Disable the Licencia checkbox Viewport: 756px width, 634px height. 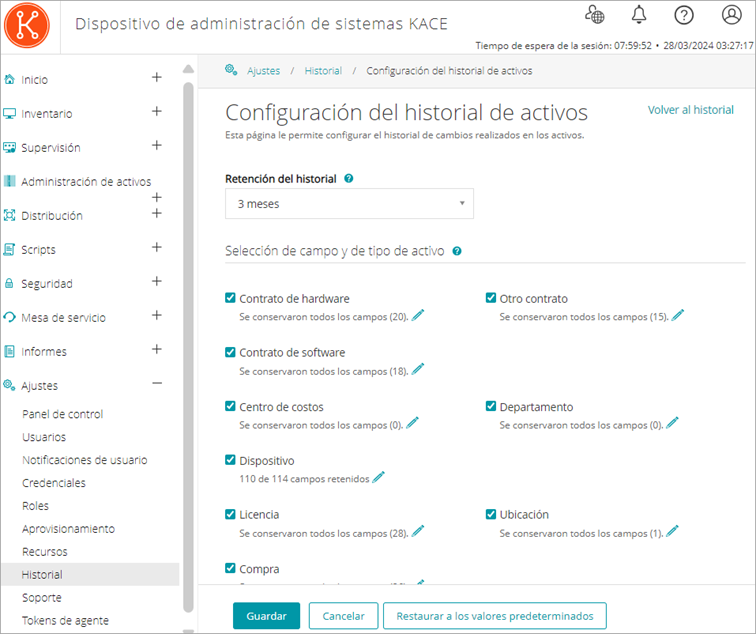(x=230, y=514)
